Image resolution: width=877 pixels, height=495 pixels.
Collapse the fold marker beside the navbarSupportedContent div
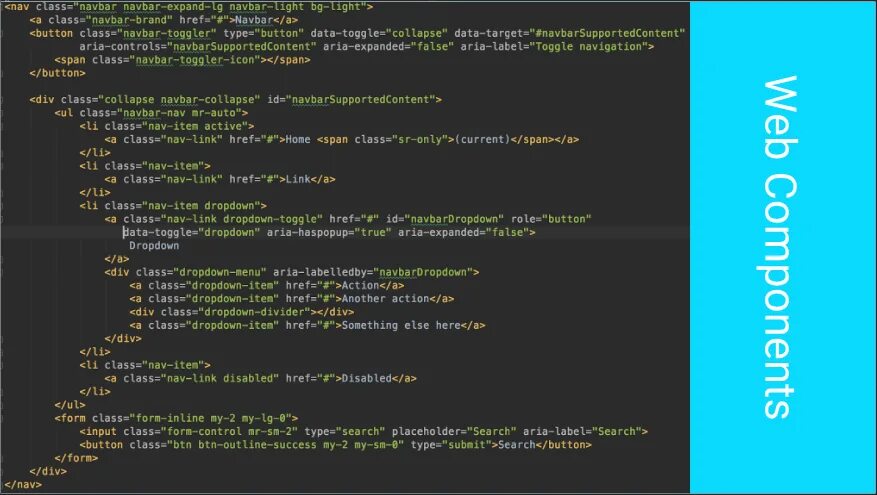(x=2, y=100)
